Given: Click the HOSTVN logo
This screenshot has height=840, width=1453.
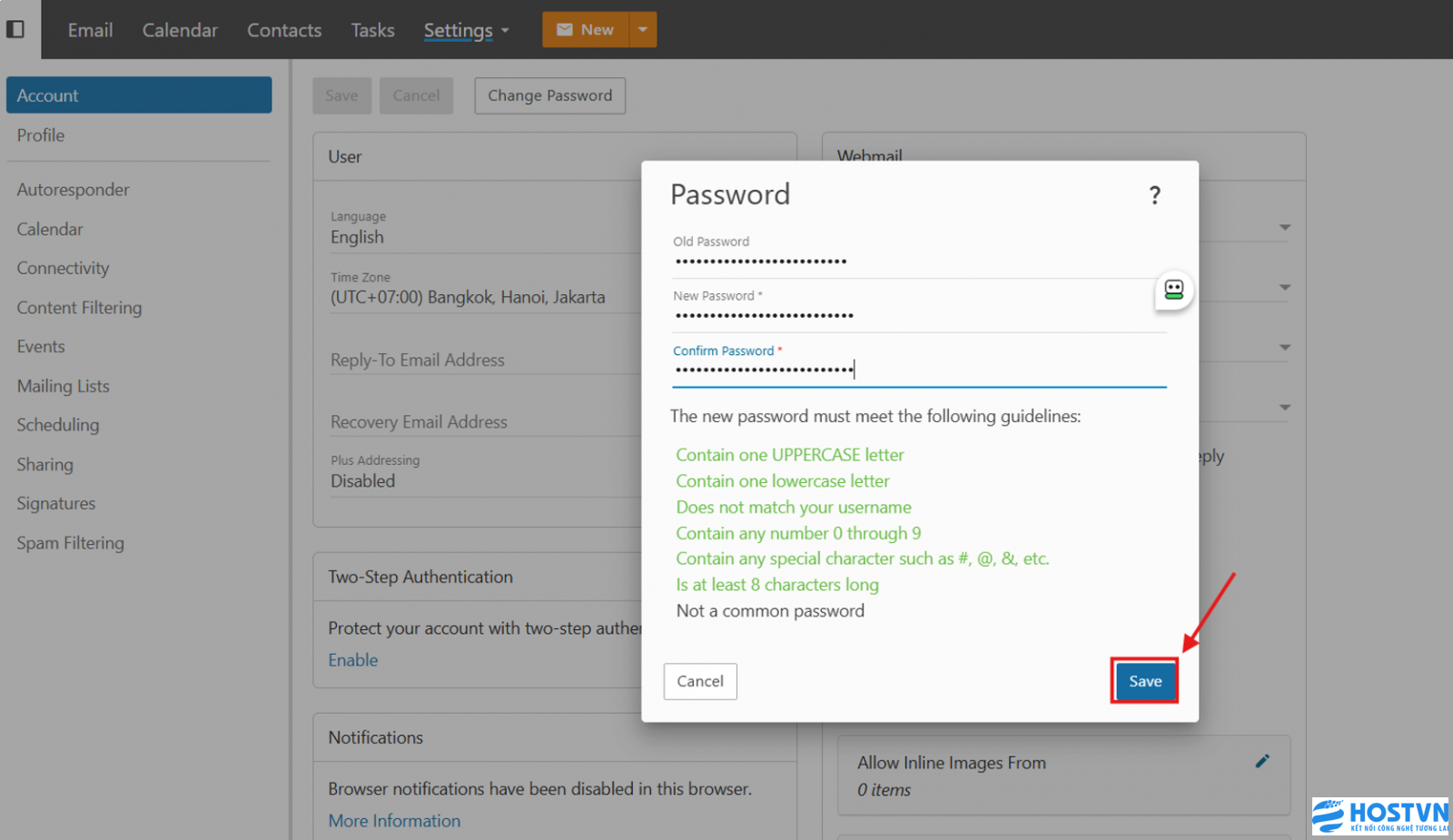Looking at the screenshot, I should coord(1379,815).
